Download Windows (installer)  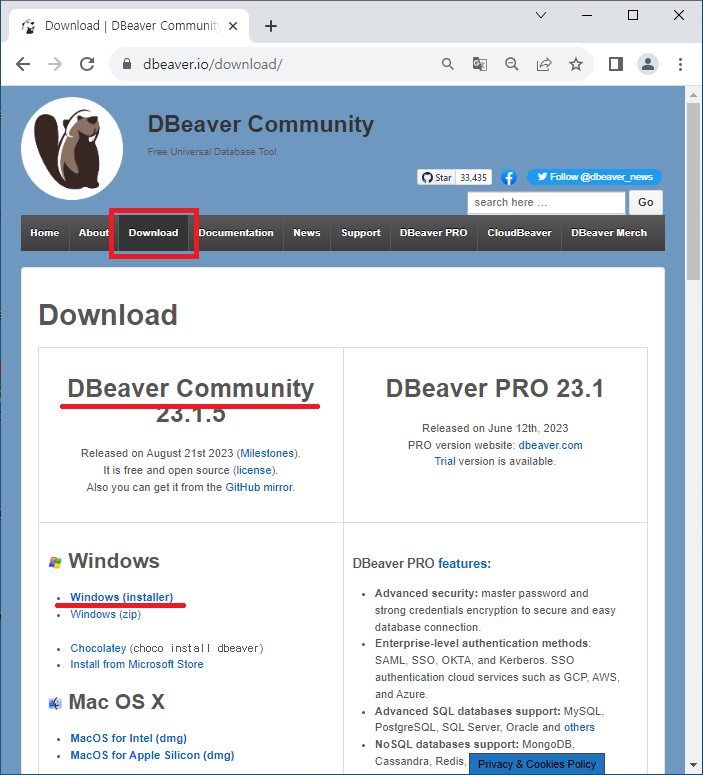[x=122, y=597]
